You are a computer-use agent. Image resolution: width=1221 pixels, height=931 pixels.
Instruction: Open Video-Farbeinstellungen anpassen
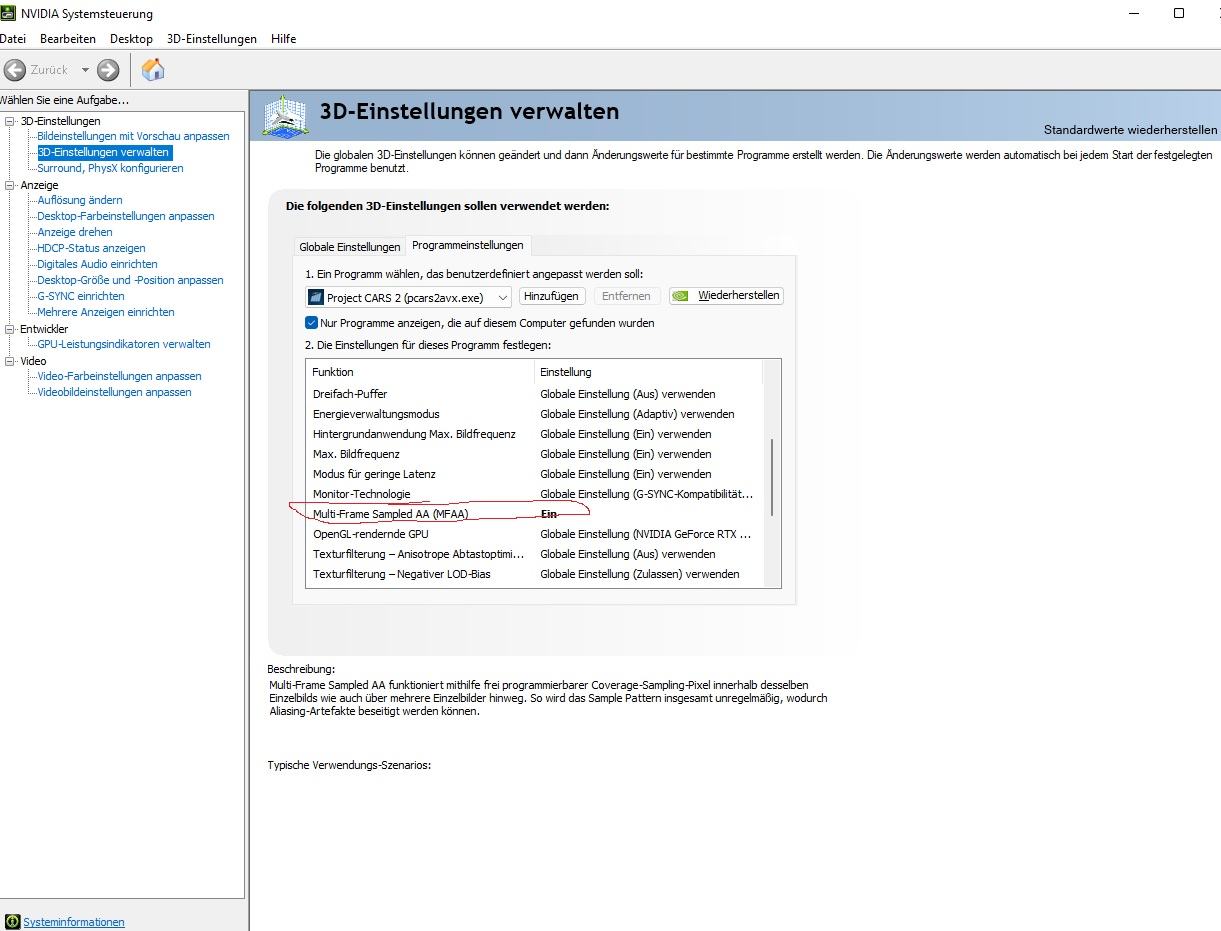click(x=119, y=376)
